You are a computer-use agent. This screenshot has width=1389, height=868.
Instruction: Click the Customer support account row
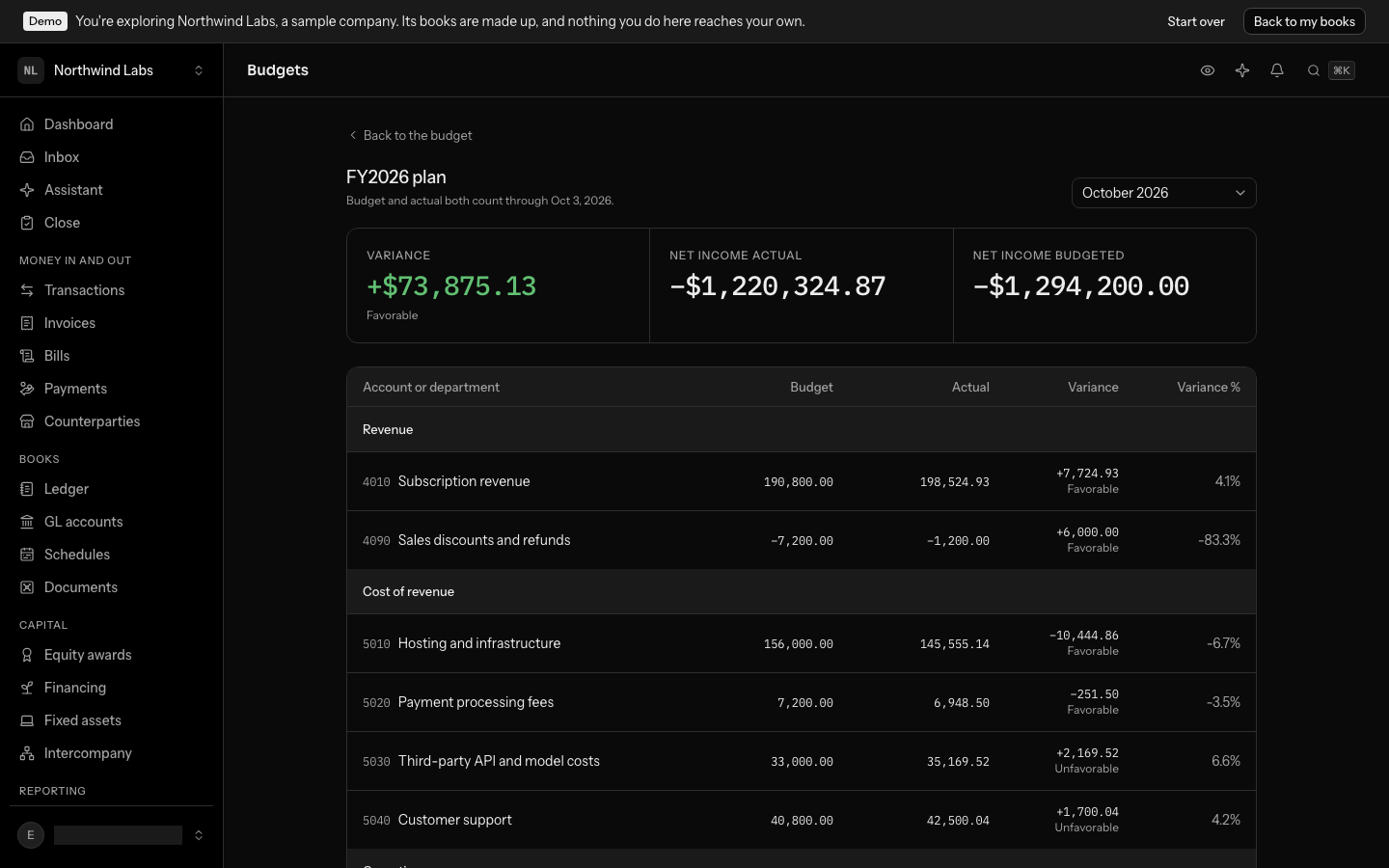[x=802, y=820]
